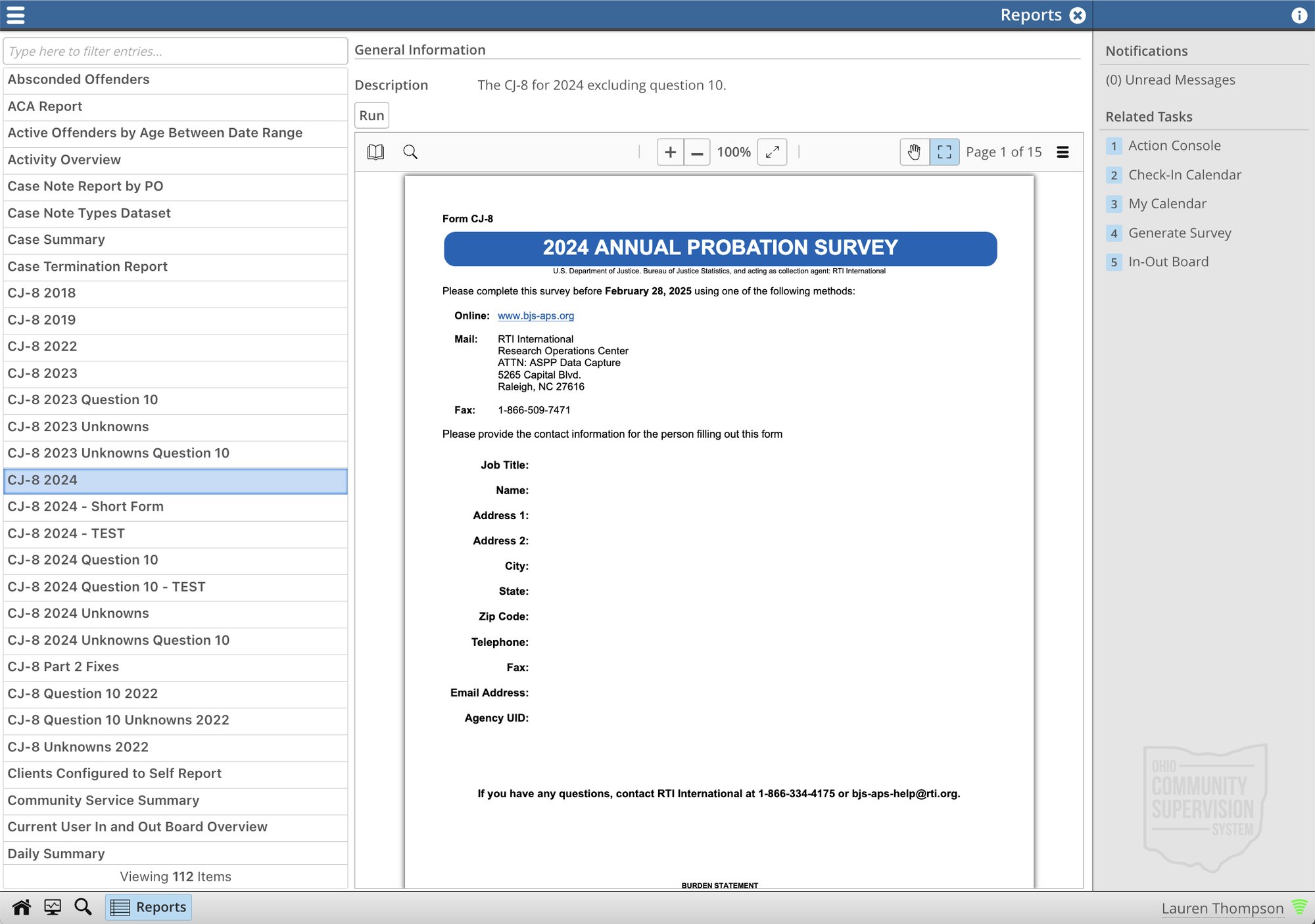The width and height of the screenshot is (1315, 924).
Task: Select Case Termination Report
Action: click(176, 267)
